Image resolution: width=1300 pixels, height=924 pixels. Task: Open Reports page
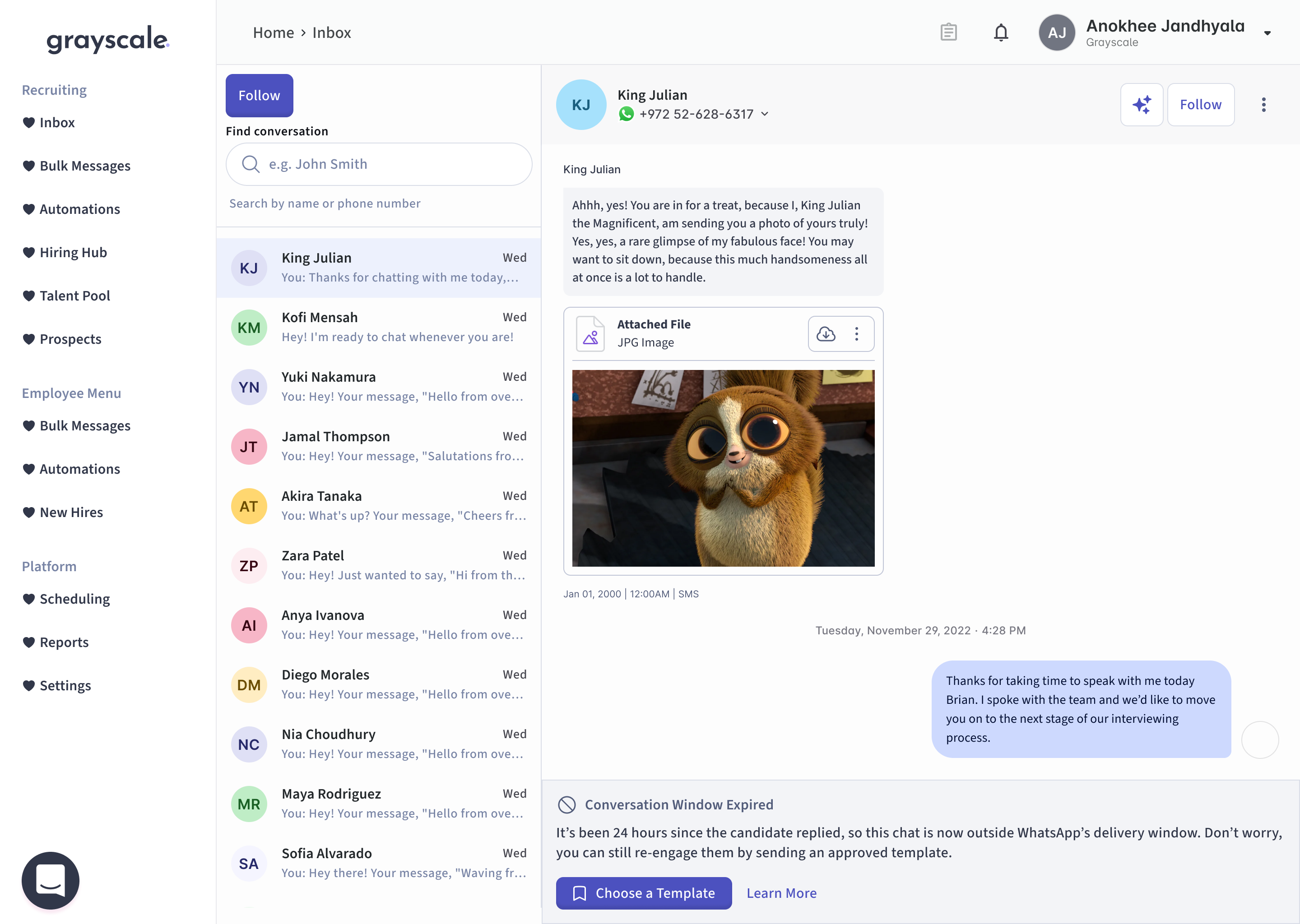click(x=56, y=642)
